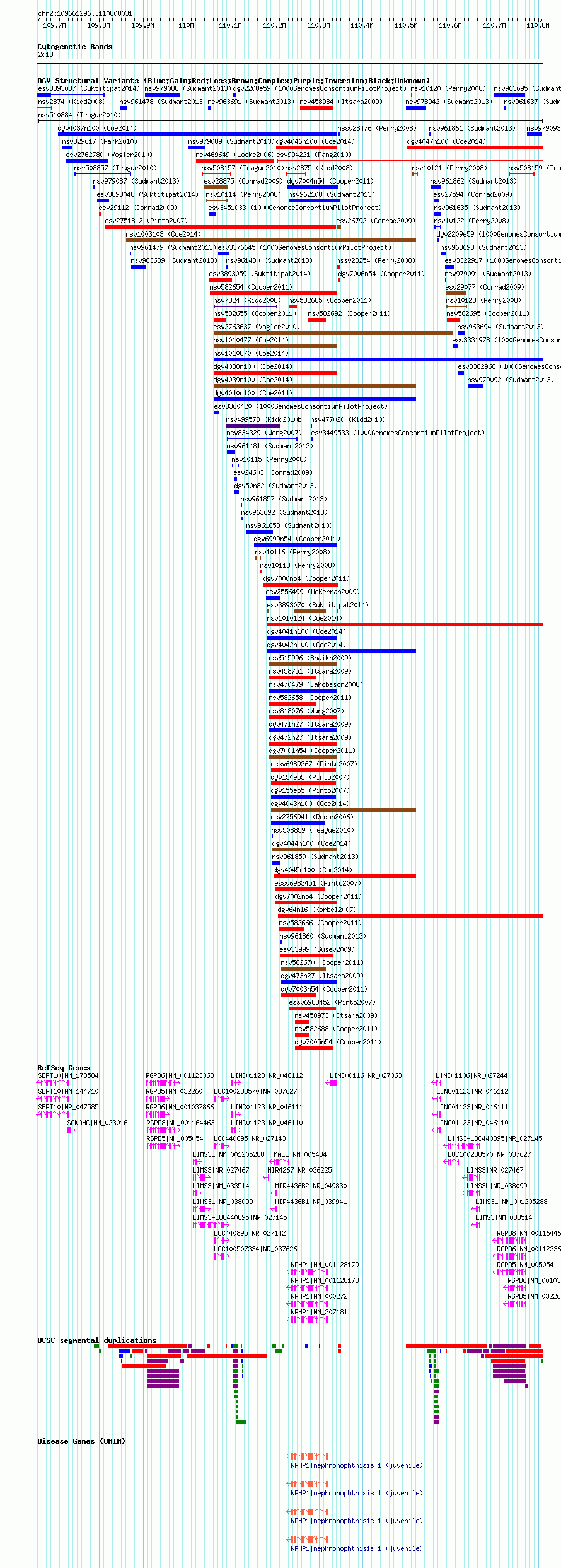Click the 110M ruler tick label
The image size is (561, 1568).
186,25
